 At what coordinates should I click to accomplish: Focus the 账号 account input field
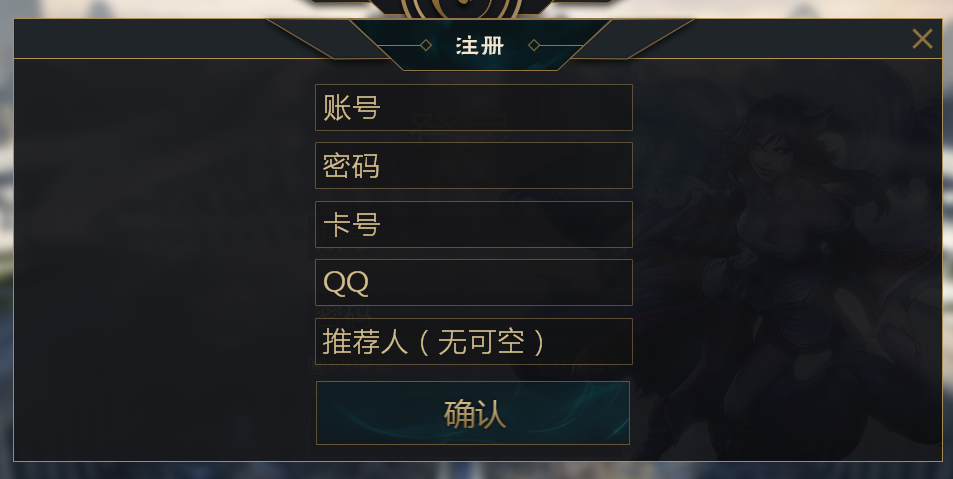pyautogui.click(x=474, y=108)
